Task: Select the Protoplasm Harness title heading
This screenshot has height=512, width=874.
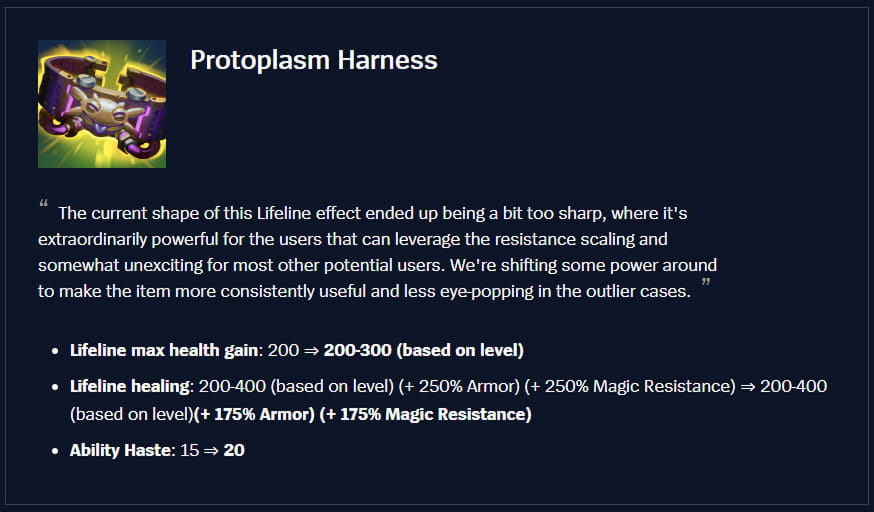Action: click(x=314, y=60)
